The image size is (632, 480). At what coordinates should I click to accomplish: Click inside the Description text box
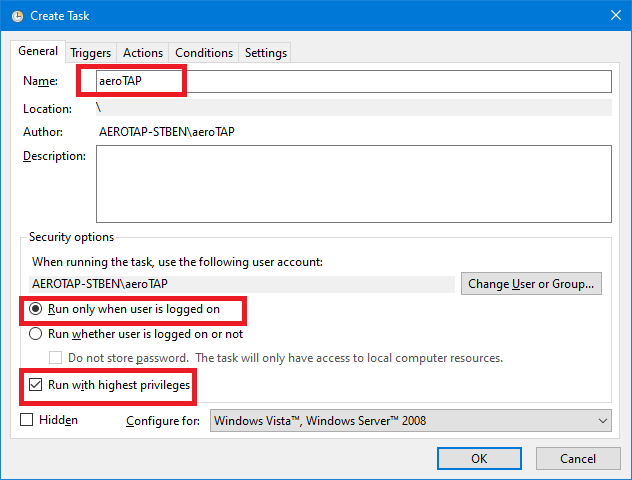(x=353, y=184)
